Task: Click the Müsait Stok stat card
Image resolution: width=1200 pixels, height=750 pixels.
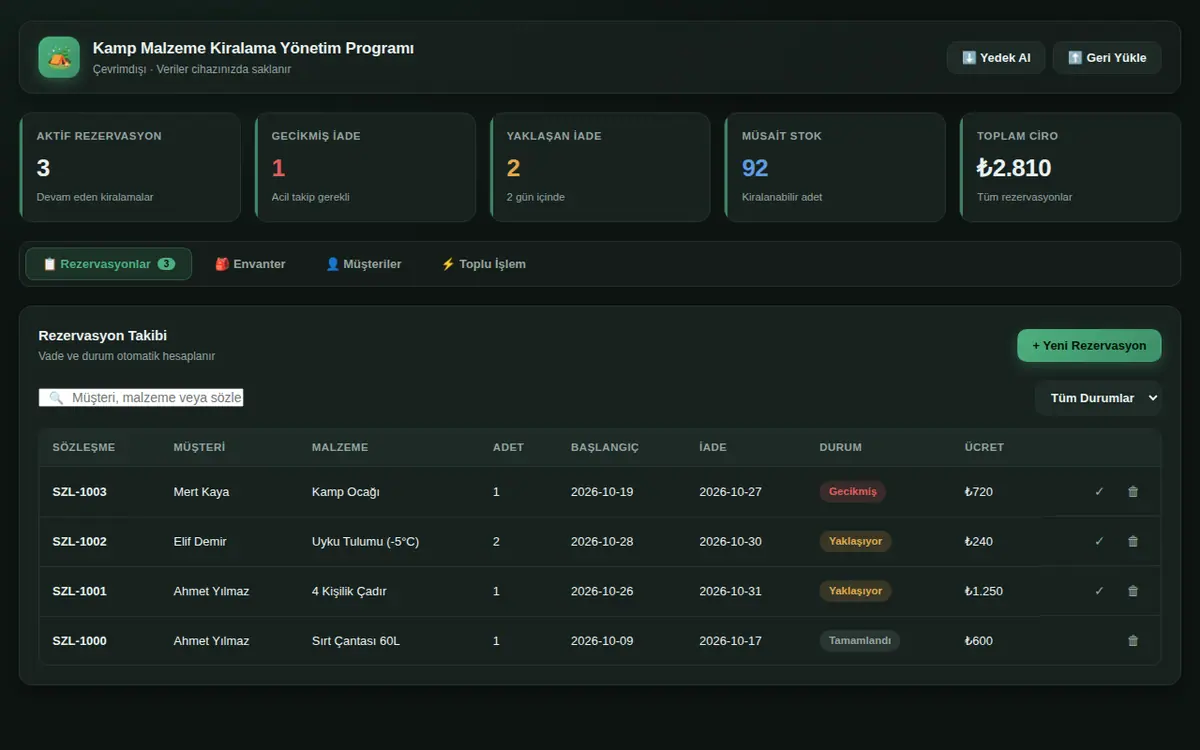Action: pyautogui.click(x=835, y=167)
